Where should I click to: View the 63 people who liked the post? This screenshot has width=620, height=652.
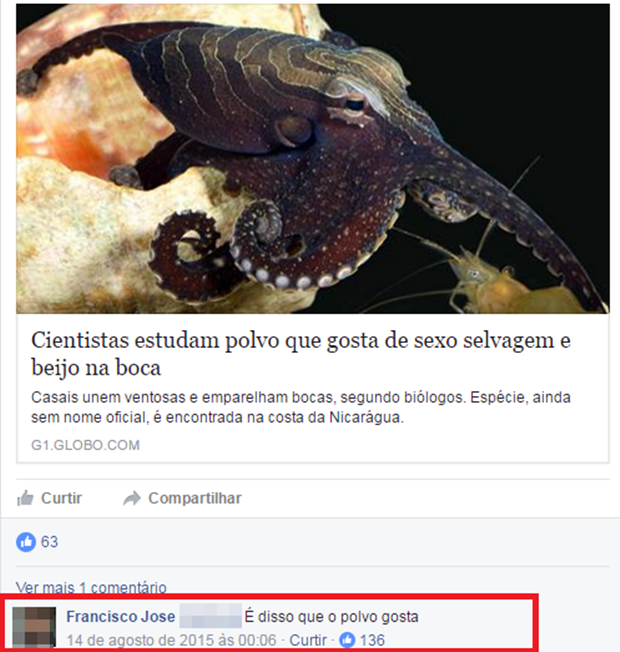(x=49, y=542)
